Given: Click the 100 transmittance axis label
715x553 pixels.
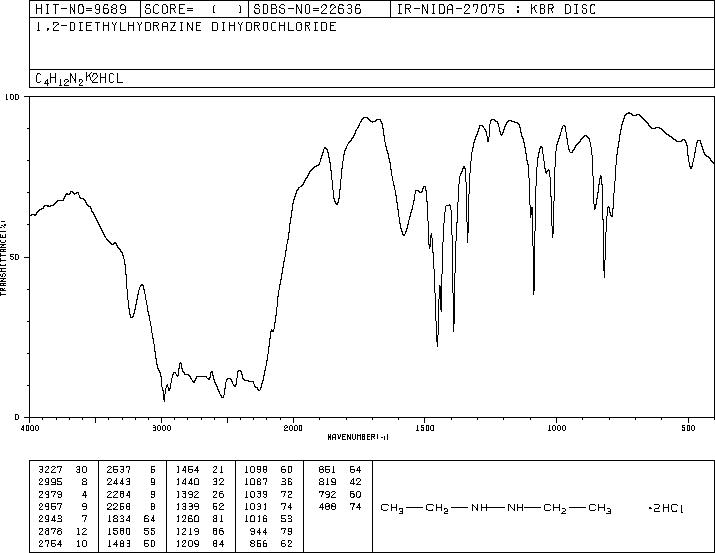Looking at the screenshot, I should click(x=13, y=97).
